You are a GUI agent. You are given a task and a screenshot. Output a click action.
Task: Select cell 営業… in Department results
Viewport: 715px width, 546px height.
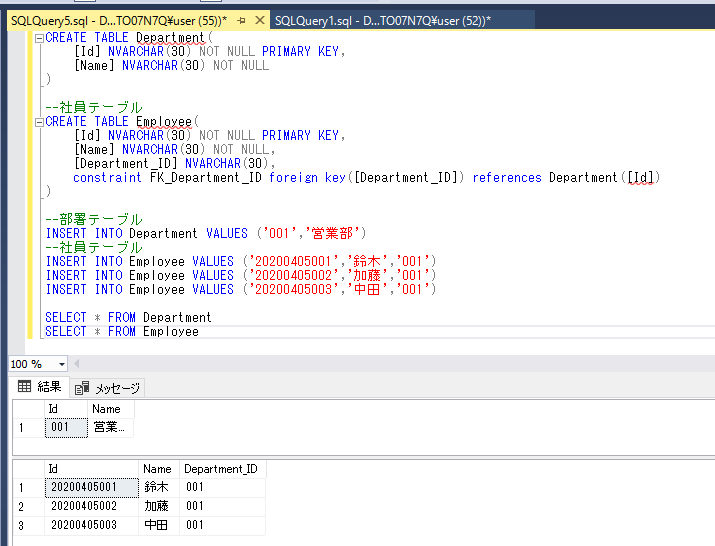coord(111,427)
